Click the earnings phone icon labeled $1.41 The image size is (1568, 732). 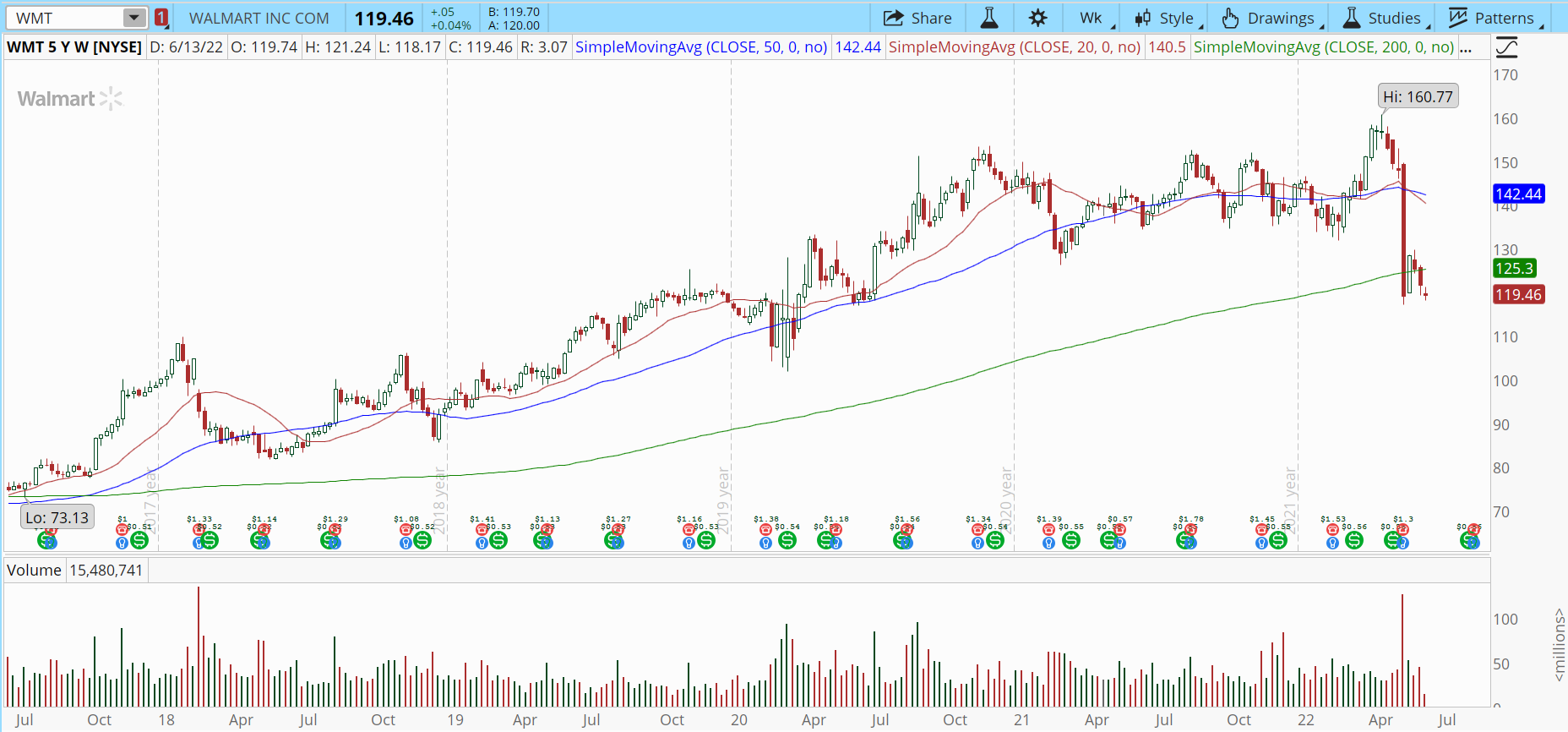(483, 529)
